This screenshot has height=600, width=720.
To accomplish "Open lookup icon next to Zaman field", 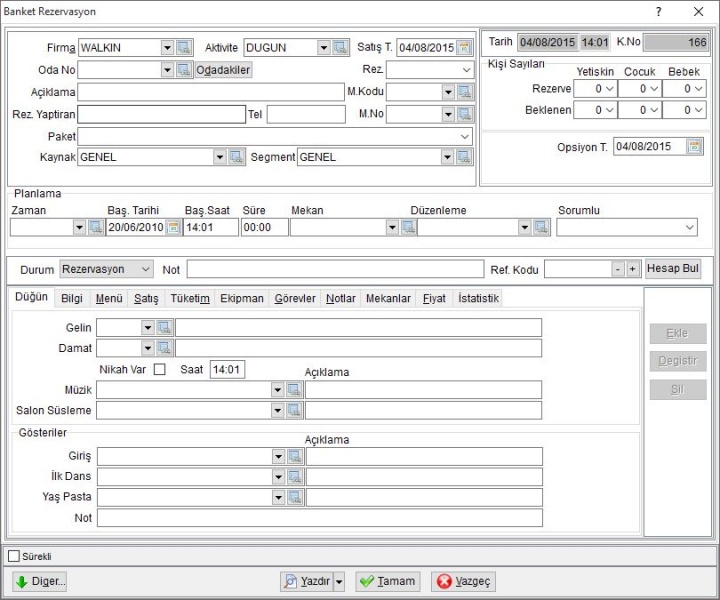I will click(x=96, y=227).
